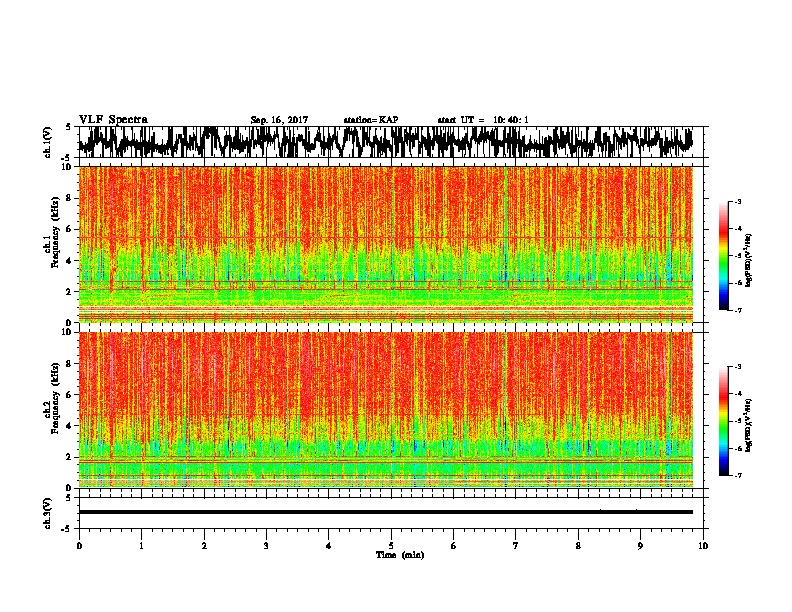Click the -5 label on ch.1 colorbar
Image resolution: width=792 pixels, height=612 pixels.
pyautogui.click(x=737, y=256)
